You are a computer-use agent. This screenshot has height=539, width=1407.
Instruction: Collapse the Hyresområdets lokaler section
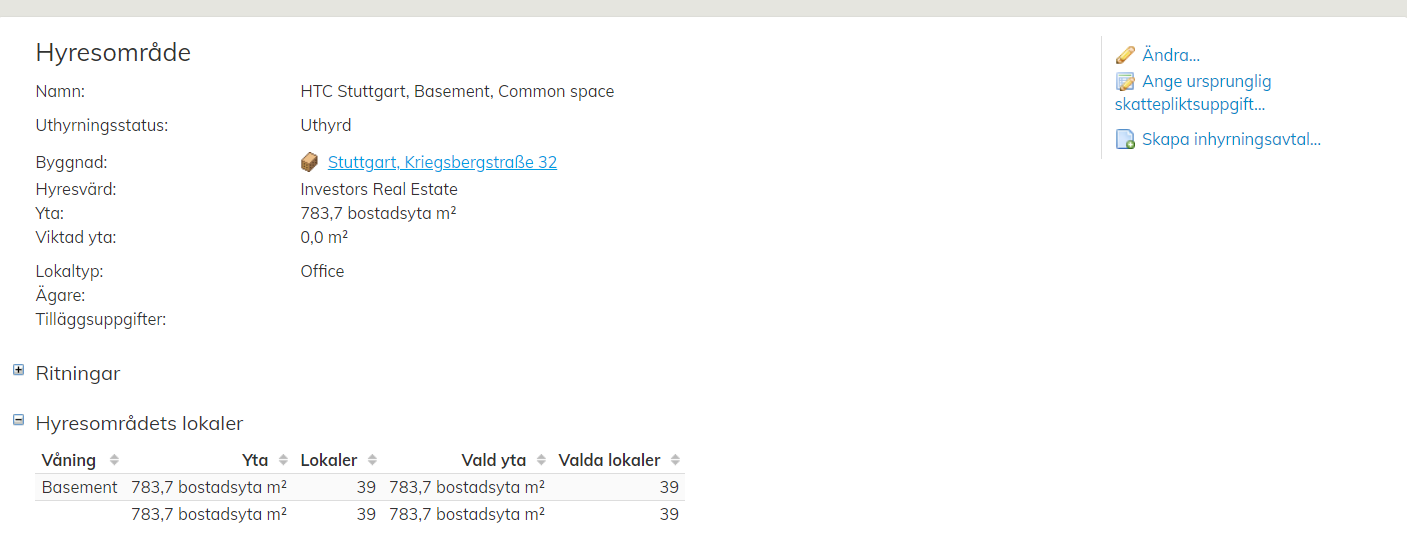18,420
